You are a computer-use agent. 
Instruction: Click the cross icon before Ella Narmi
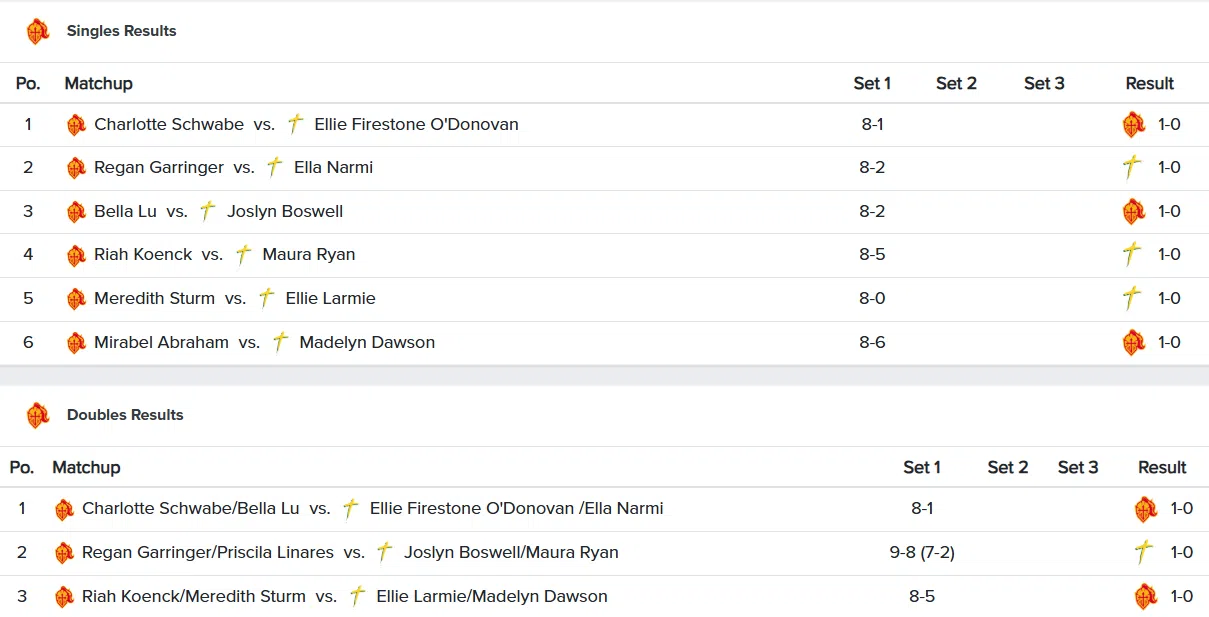tap(275, 167)
